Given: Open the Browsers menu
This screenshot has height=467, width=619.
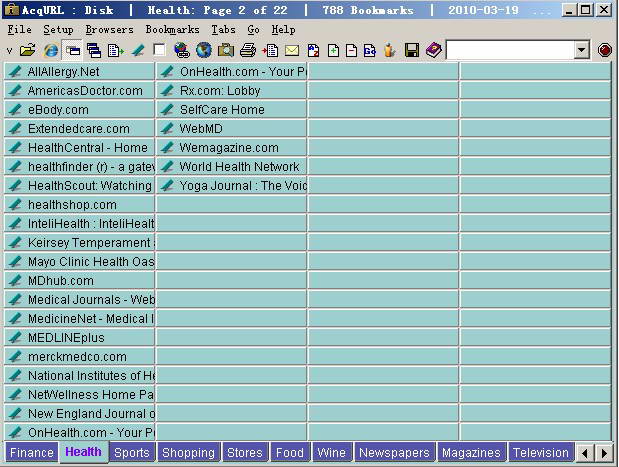Looking at the screenshot, I should (x=109, y=30).
